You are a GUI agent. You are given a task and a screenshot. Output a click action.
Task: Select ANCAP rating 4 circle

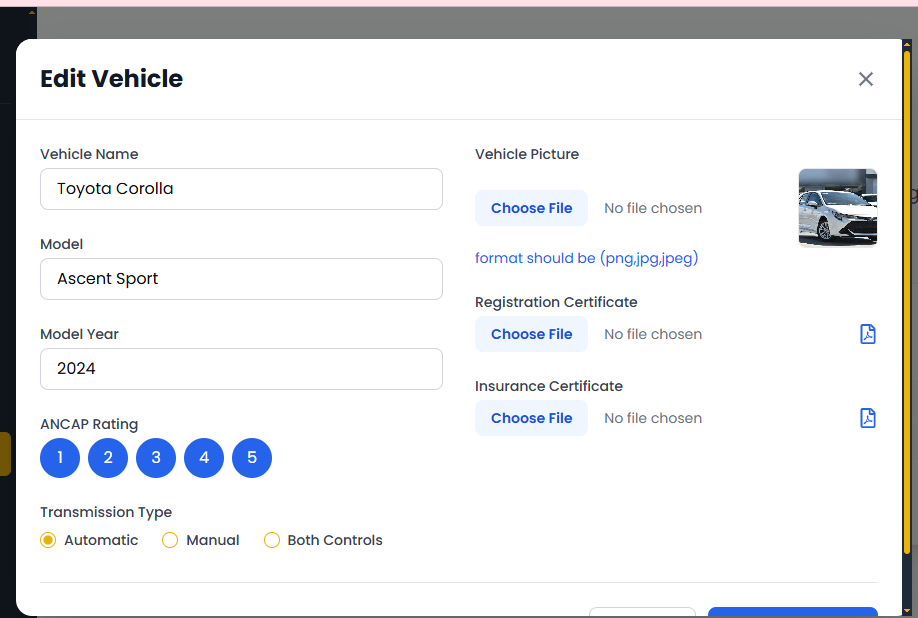[204, 458]
